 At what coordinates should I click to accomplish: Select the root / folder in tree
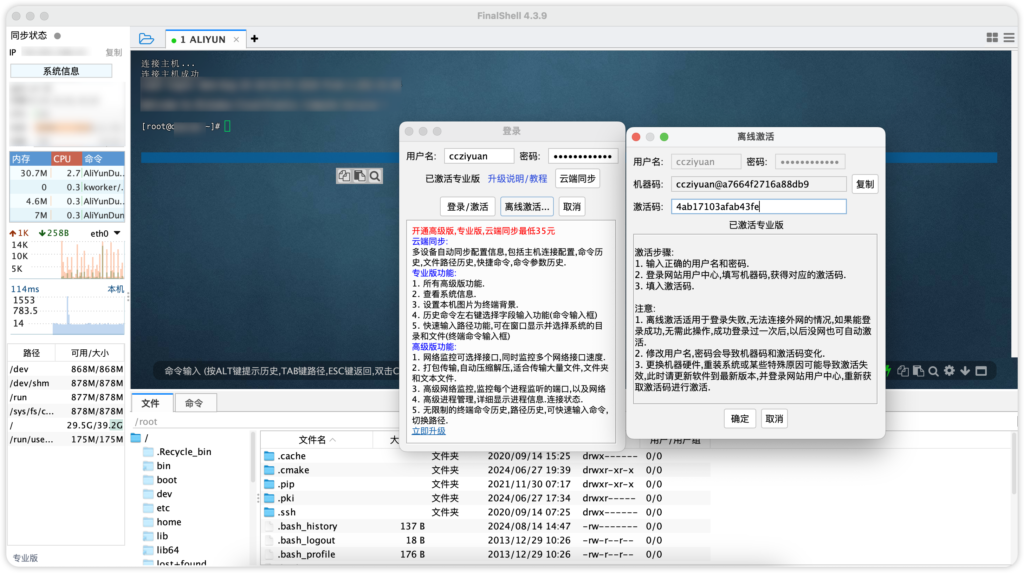coord(140,438)
